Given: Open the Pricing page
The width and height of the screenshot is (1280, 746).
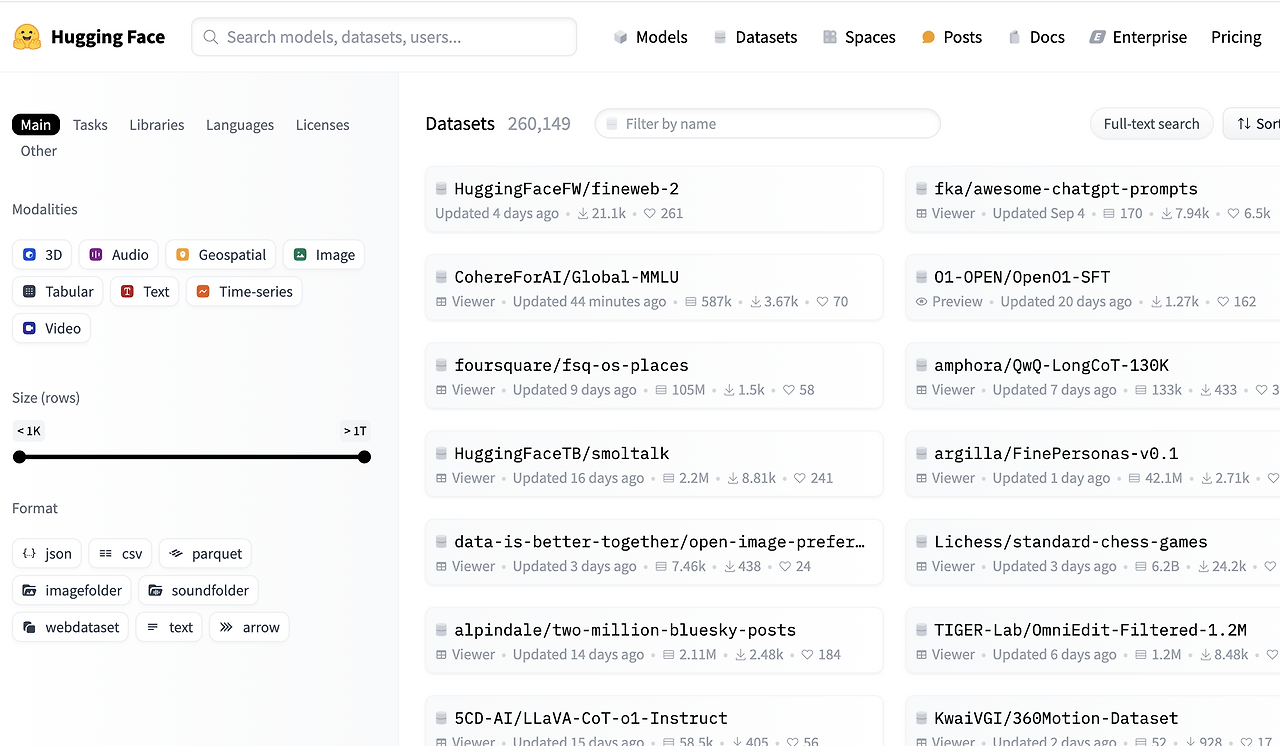Looking at the screenshot, I should [x=1236, y=37].
